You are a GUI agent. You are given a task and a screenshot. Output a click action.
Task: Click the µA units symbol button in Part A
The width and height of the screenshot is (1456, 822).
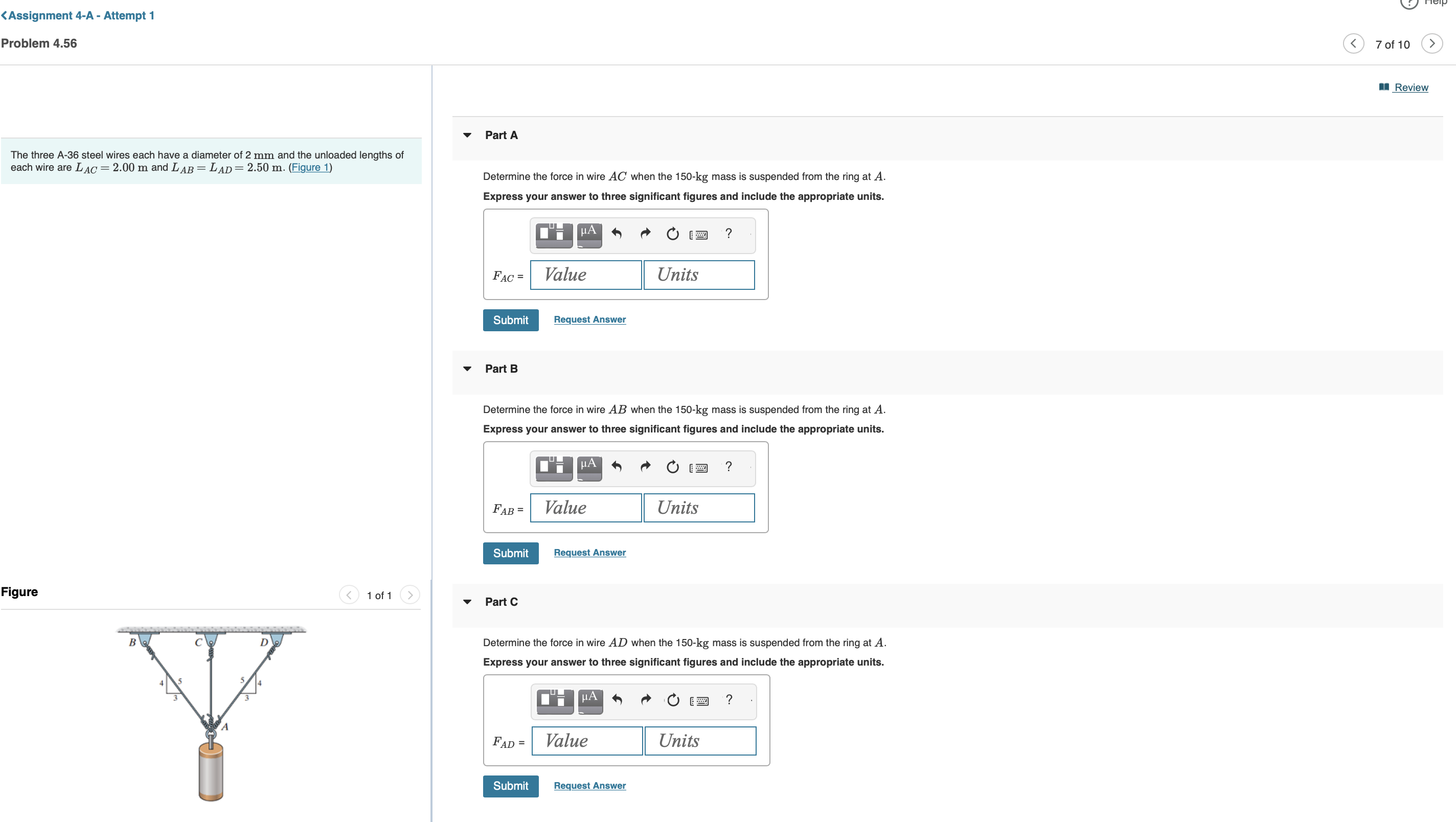[x=589, y=234]
